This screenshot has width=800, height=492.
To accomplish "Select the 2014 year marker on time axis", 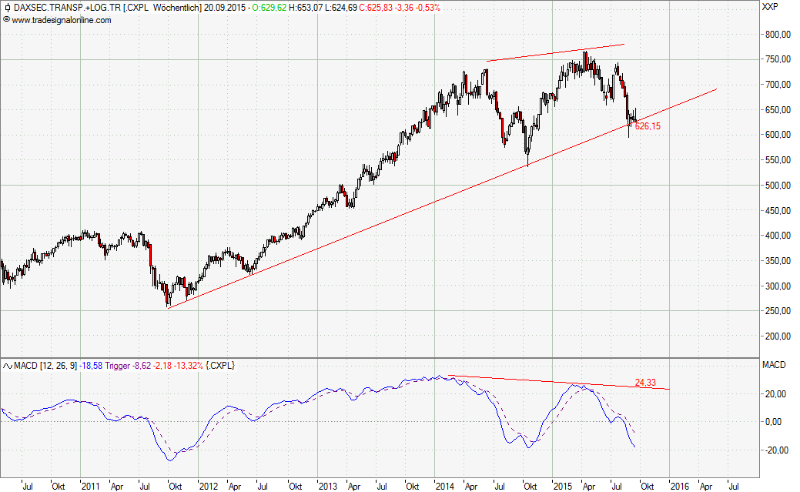I will click(445, 483).
